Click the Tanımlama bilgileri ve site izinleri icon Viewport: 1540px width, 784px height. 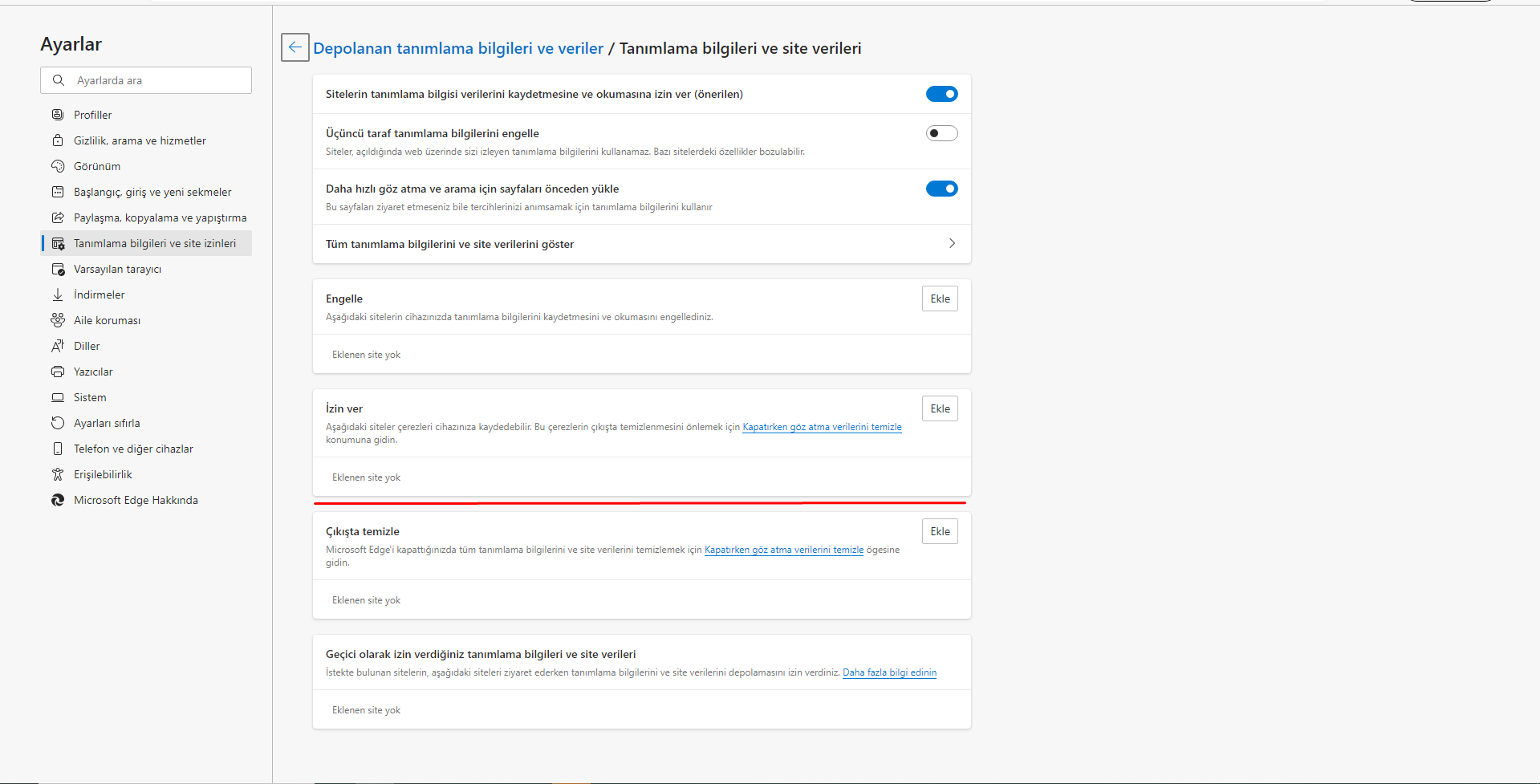(58, 243)
